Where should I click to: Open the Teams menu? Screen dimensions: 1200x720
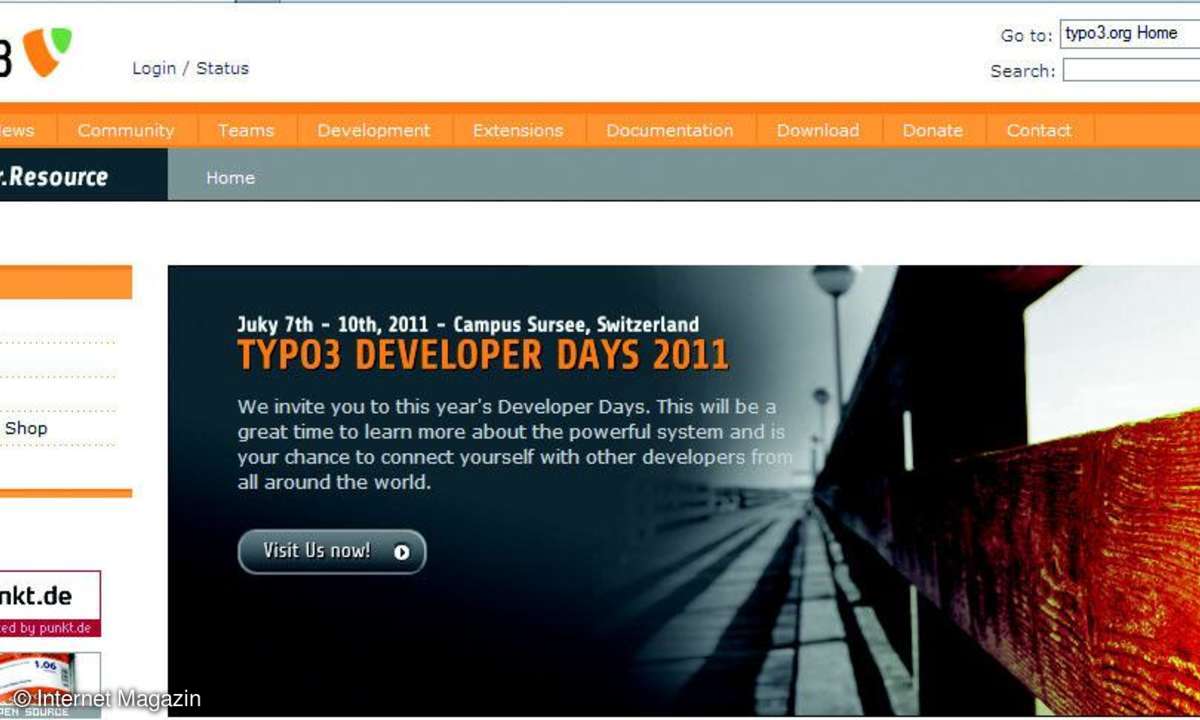(x=246, y=130)
